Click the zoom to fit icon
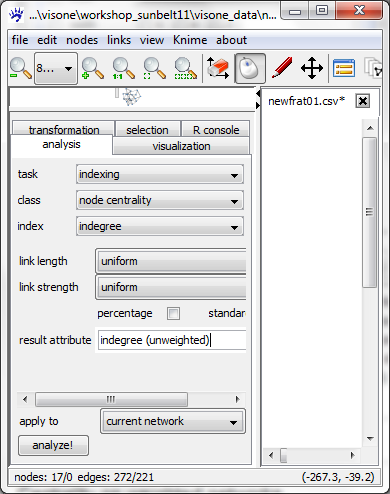Viewport: 390px width, 494px height. point(154,68)
